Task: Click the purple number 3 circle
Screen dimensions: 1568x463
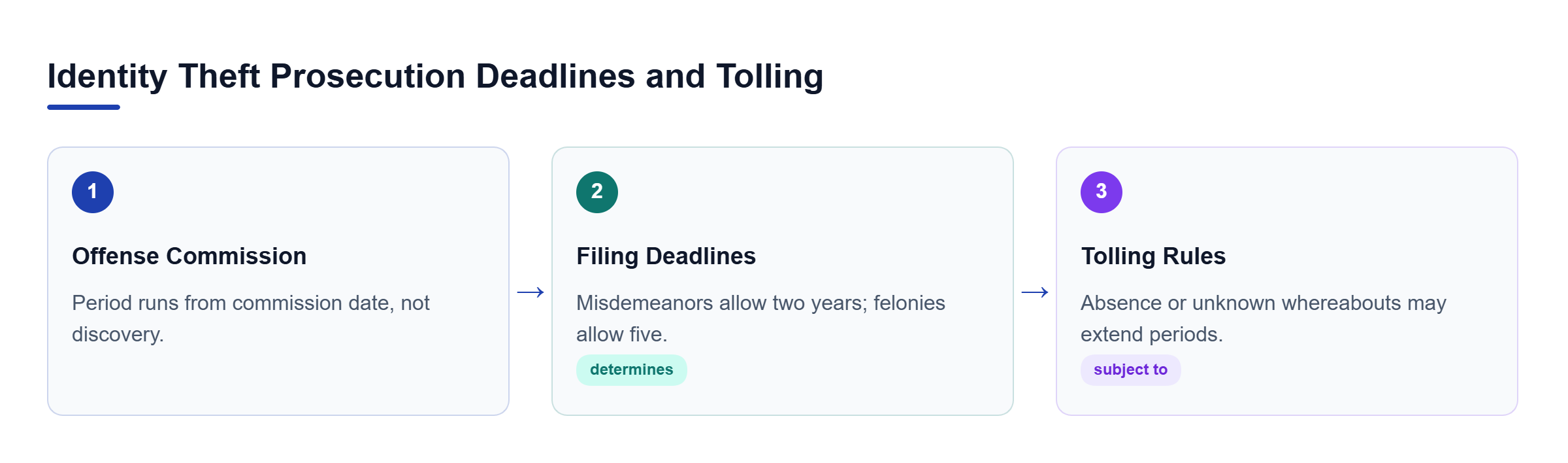Action: point(1102,192)
